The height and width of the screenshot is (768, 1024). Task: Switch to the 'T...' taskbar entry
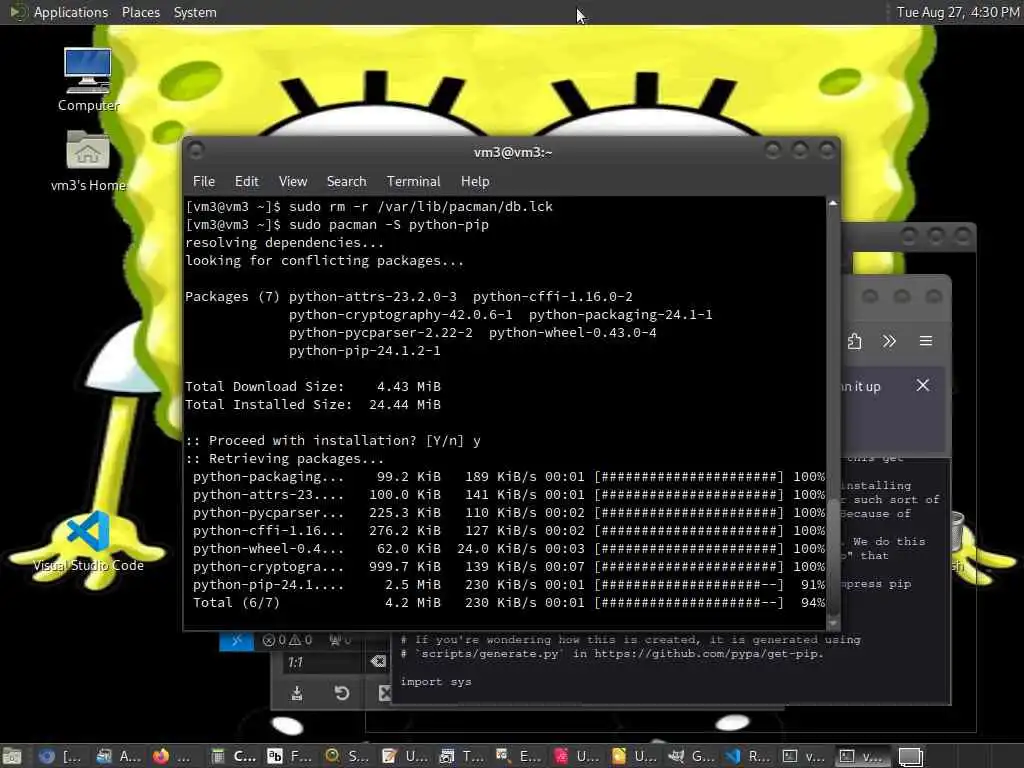[x=461, y=756]
